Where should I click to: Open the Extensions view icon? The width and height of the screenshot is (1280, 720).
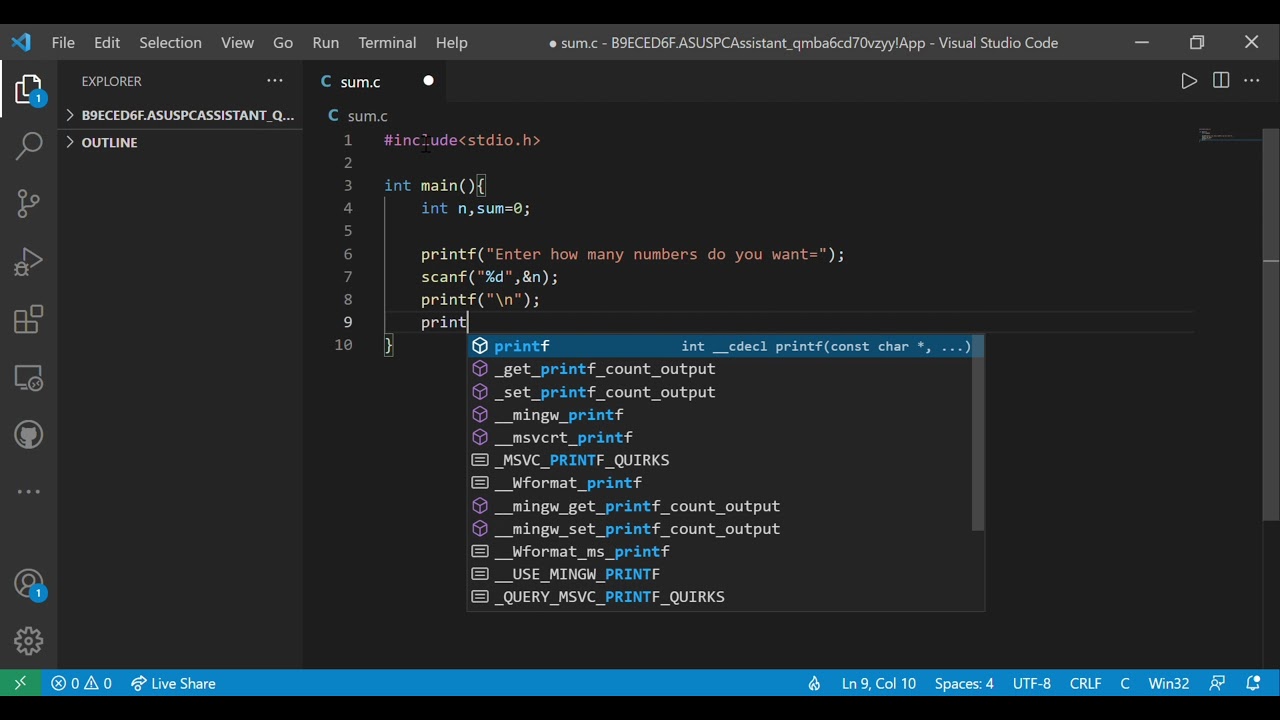[29, 320]
